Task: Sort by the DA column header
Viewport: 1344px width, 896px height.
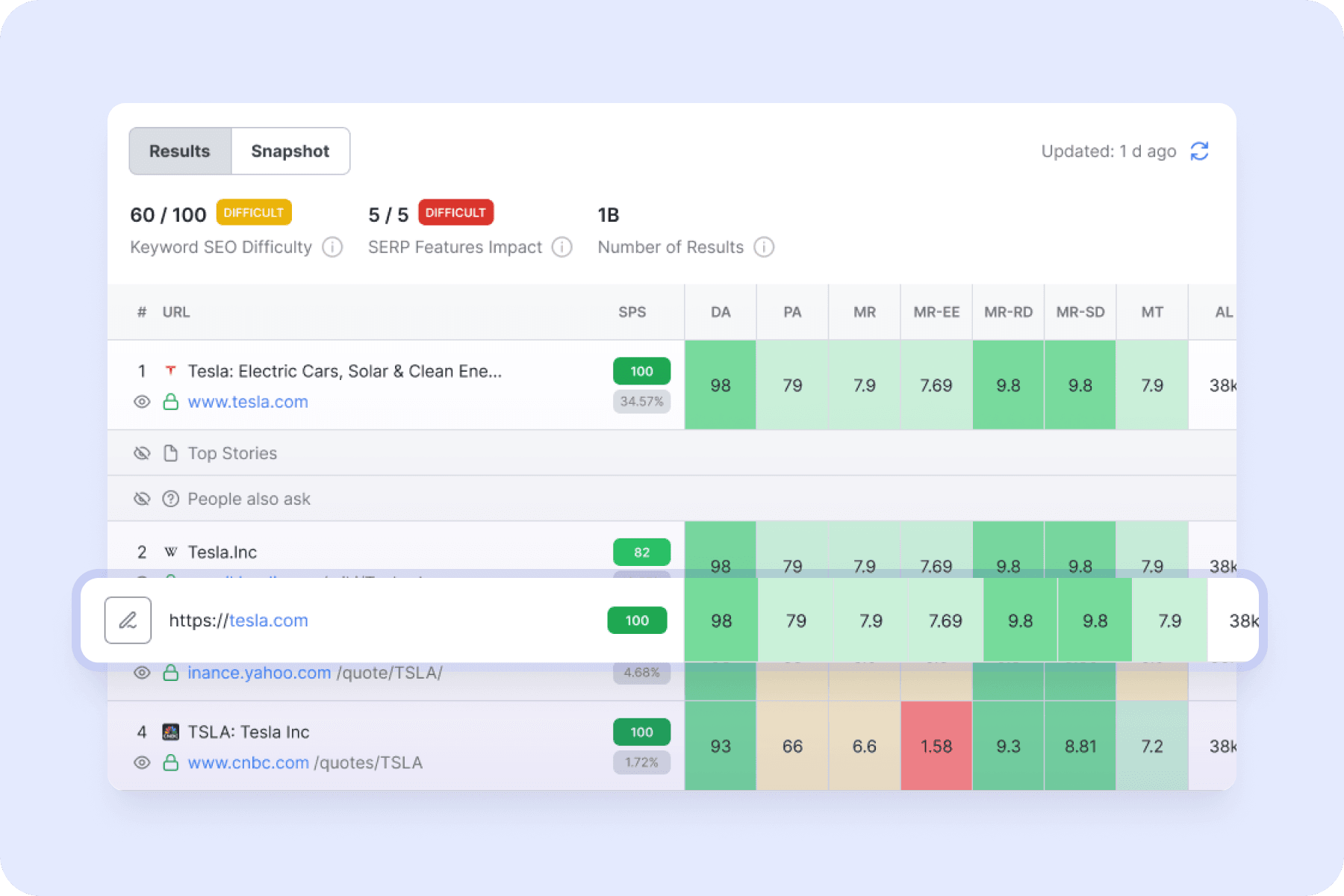Action: 721,312
